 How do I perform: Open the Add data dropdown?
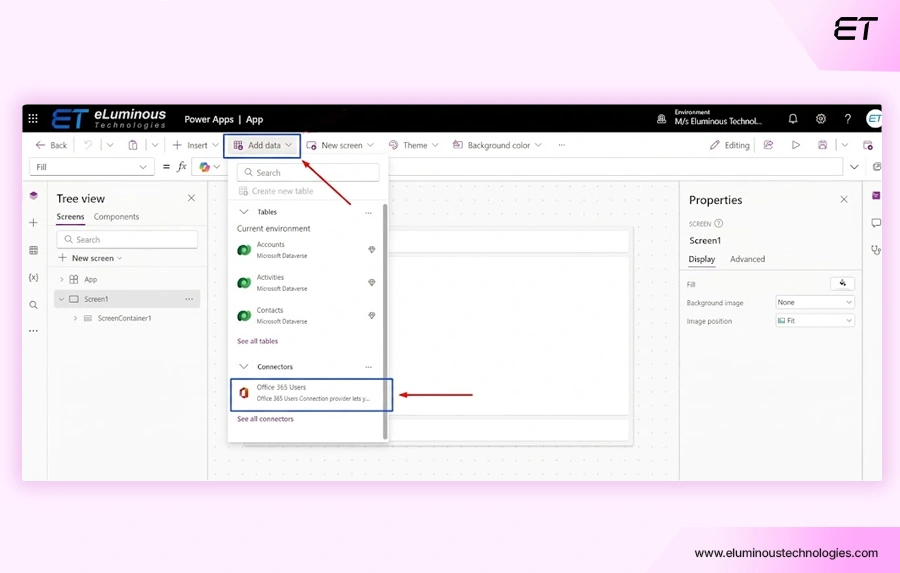pyautogui.click(x=262, y=145)
